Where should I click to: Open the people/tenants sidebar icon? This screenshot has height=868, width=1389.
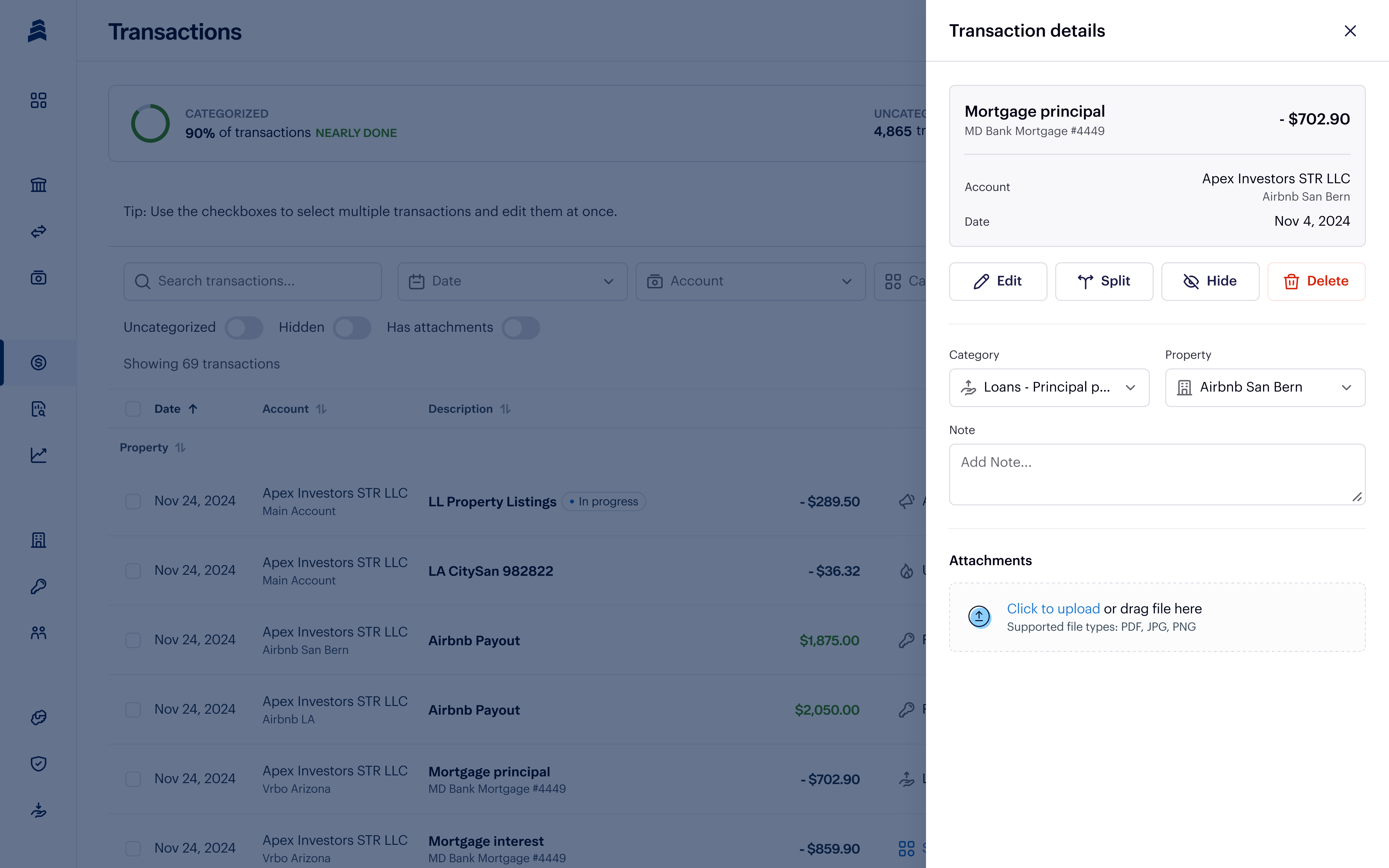tap(39, 633)
